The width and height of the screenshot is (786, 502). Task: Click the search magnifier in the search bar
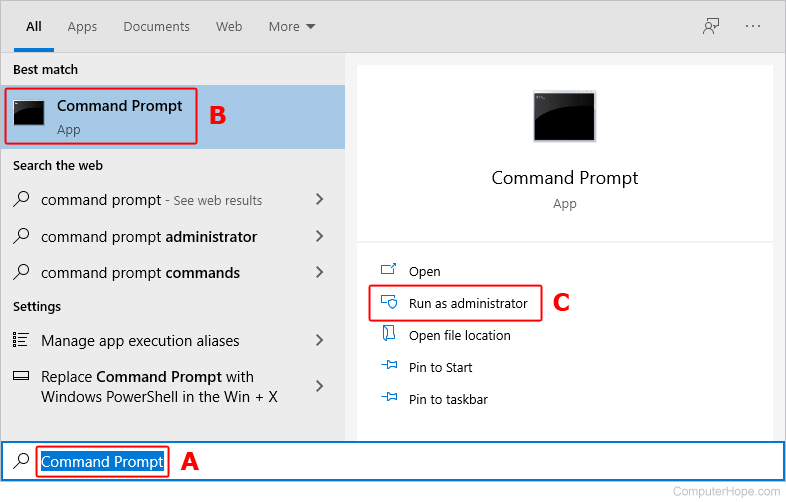[x=21, y=460]
